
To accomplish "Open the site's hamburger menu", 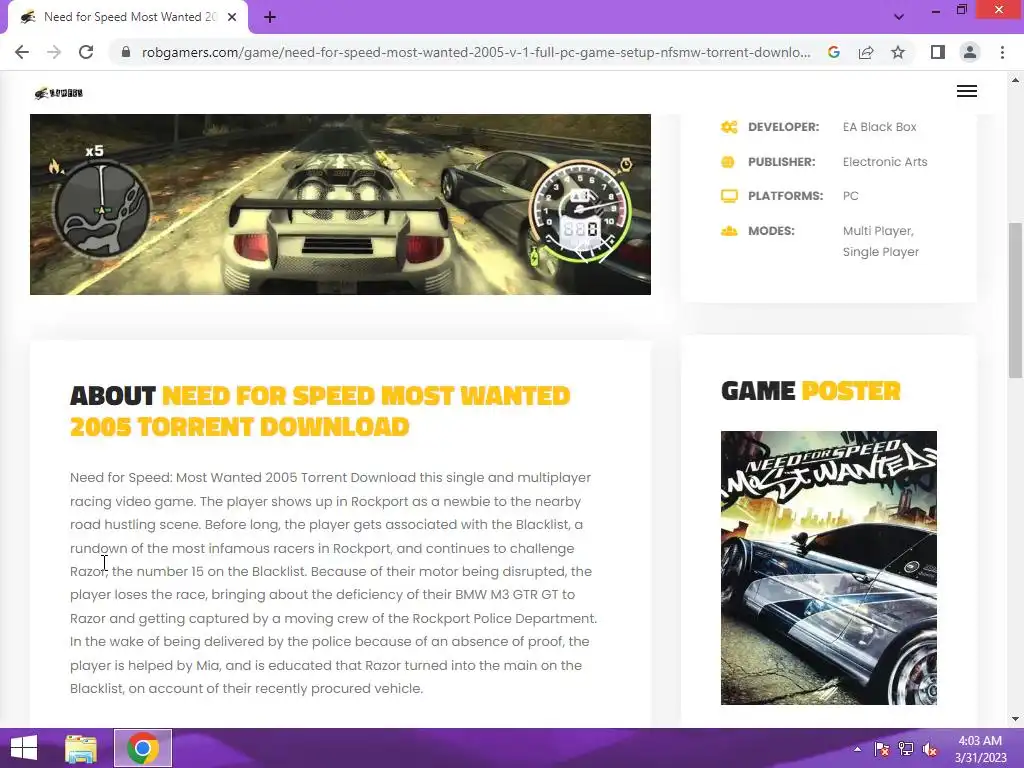I will (967, 91).
